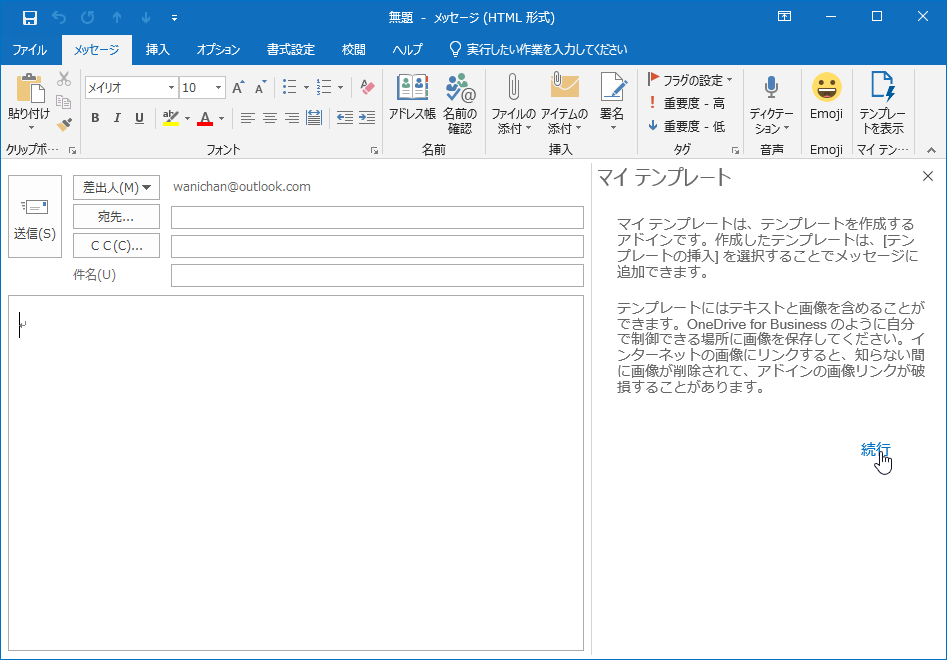Viewport: 947px width, 660px height.
Task: Decrease font size with A-down icon
Action: coord(260,88)
